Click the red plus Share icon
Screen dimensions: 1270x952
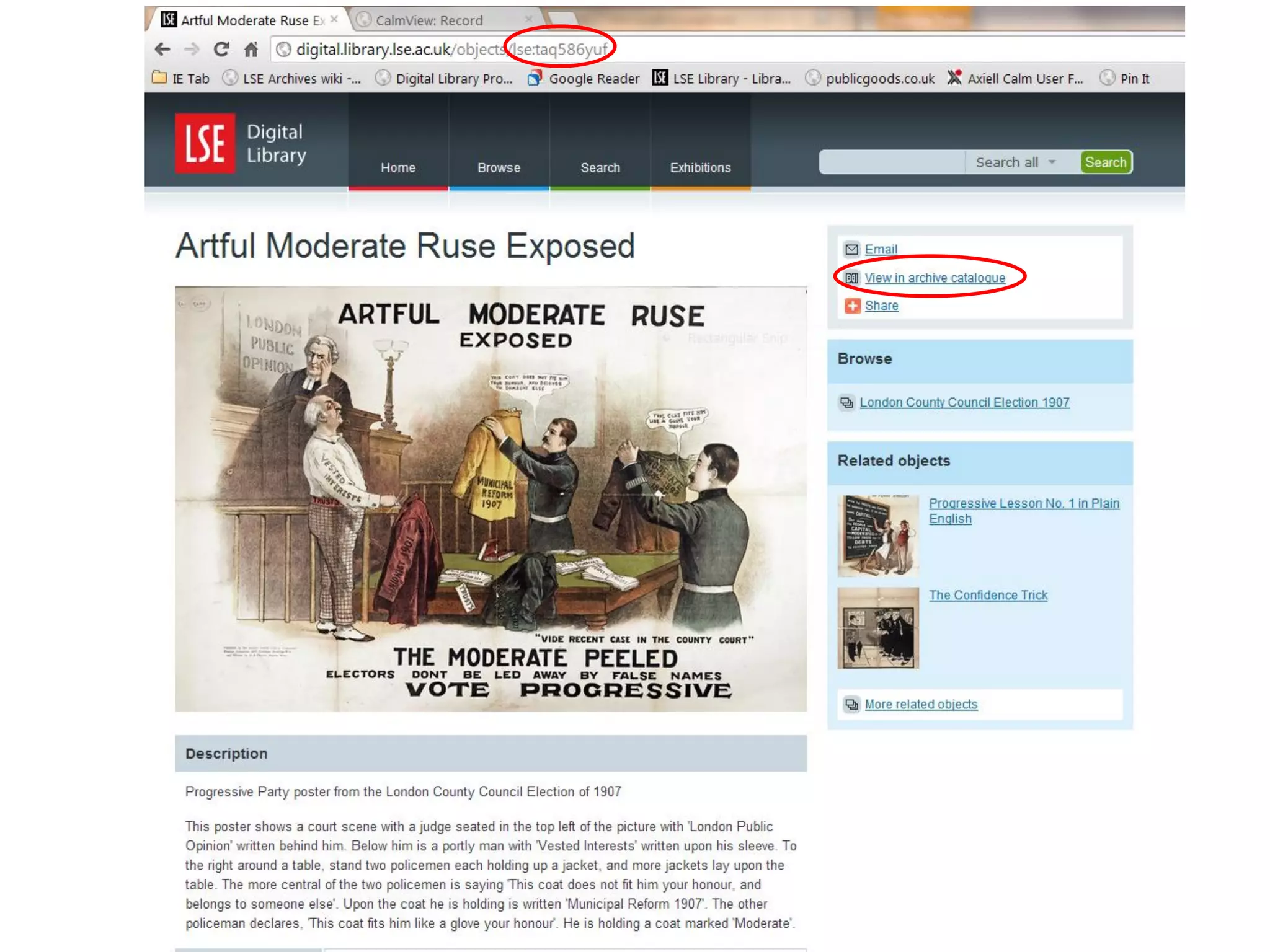click(x=852, y=306)
